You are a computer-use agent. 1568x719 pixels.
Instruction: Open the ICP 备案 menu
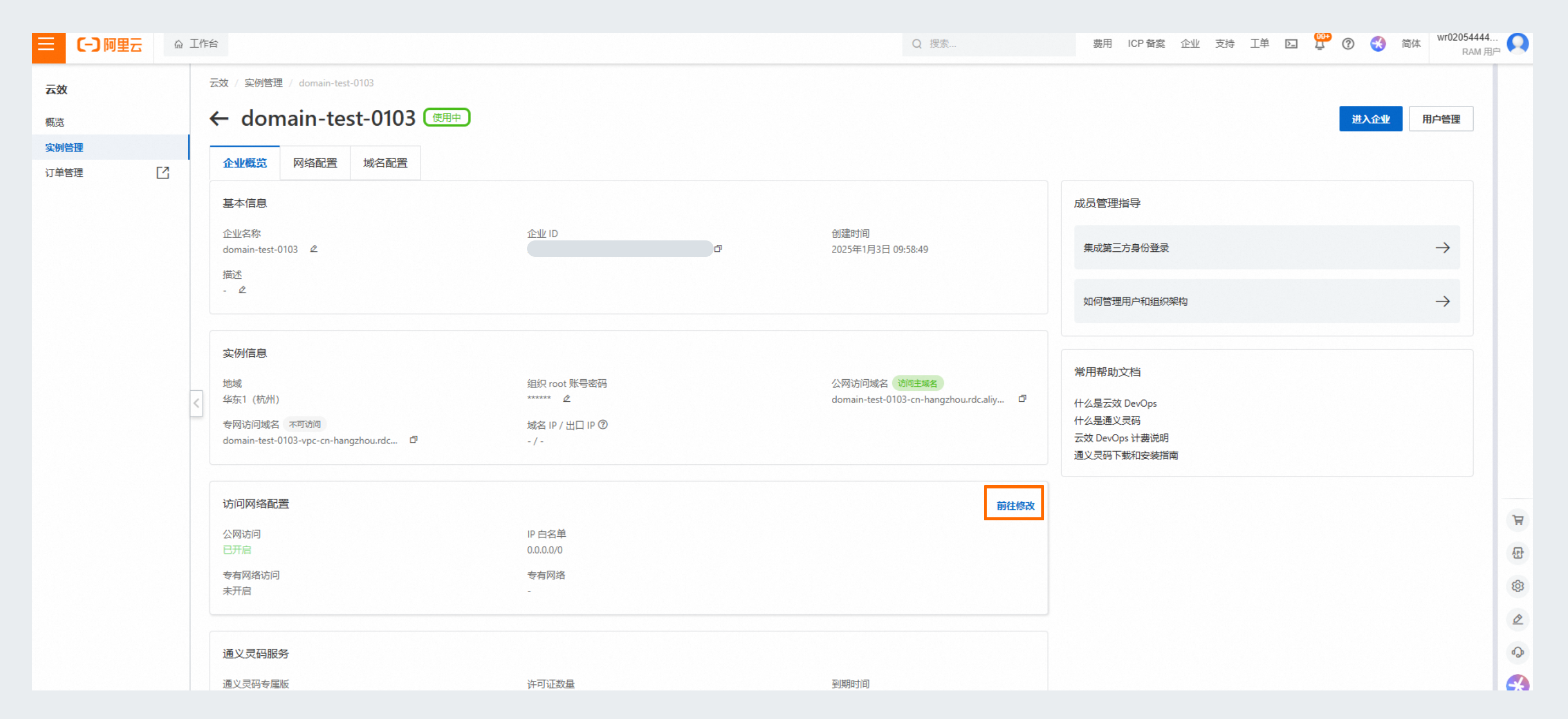1146,44
